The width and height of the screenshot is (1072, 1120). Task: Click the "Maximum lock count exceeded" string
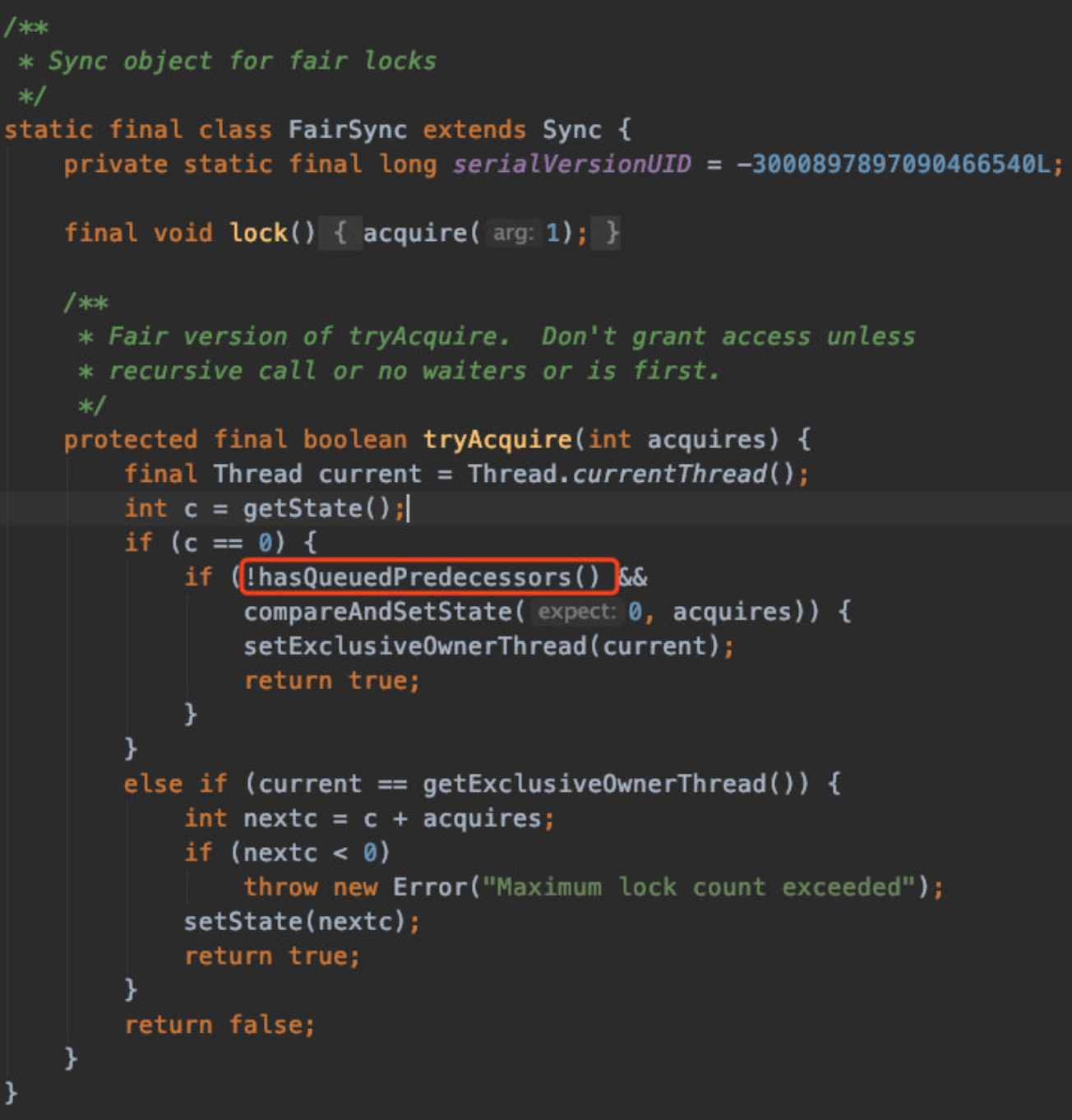[699, 886]
